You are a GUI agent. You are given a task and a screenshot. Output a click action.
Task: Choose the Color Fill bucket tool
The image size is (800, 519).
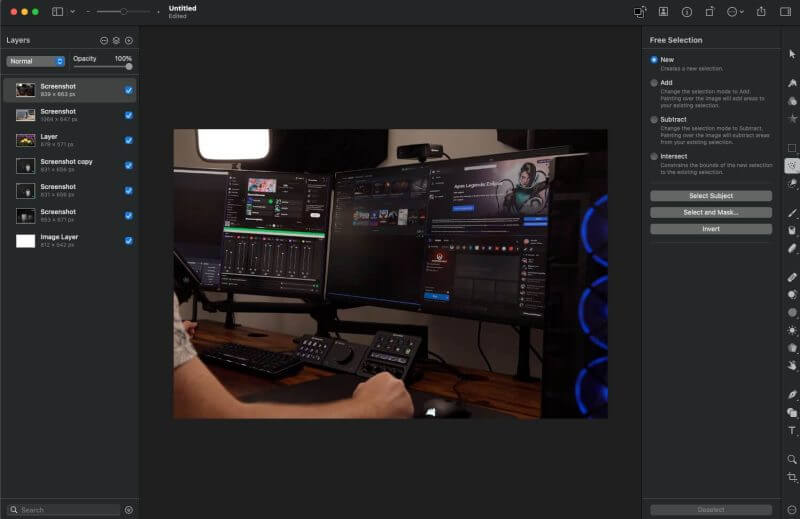pyautogui.click(x=792, y=231)
